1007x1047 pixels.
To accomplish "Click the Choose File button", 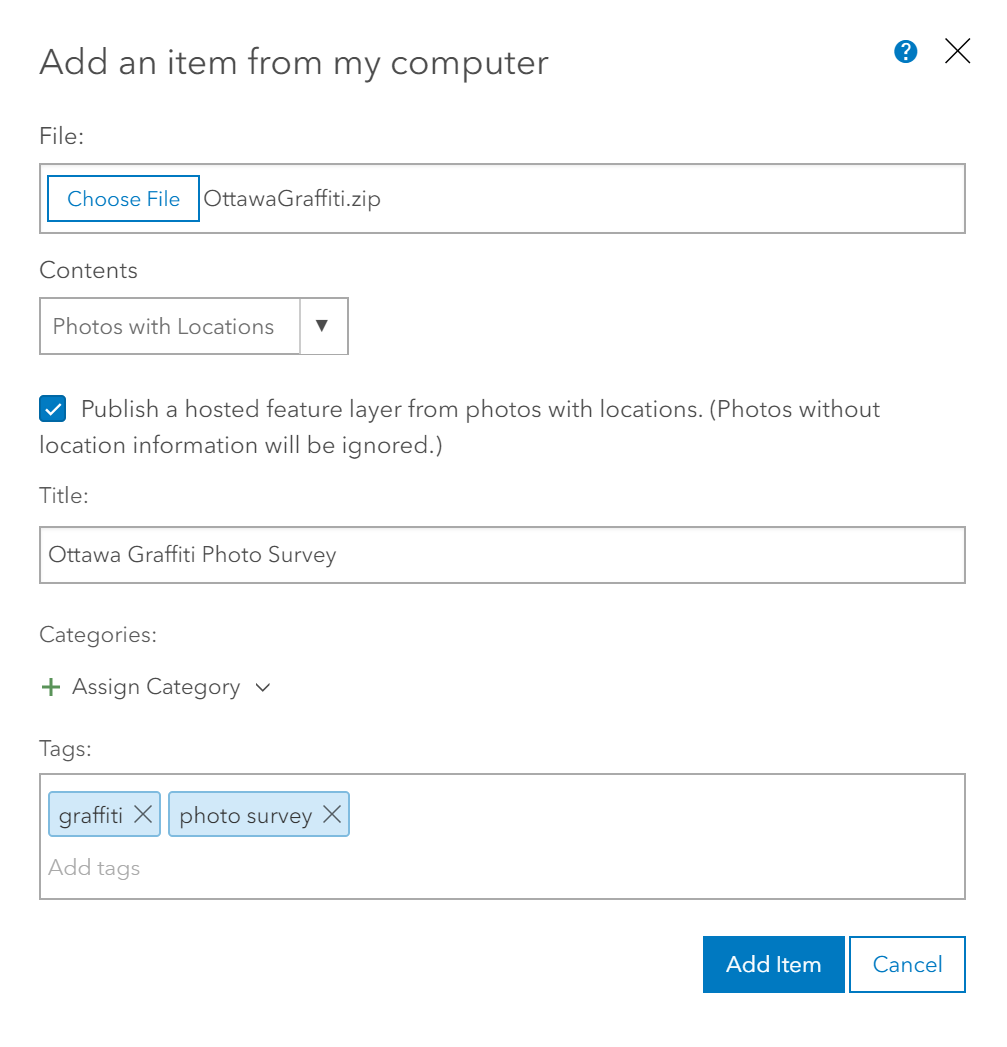I will tap(122, 198).
